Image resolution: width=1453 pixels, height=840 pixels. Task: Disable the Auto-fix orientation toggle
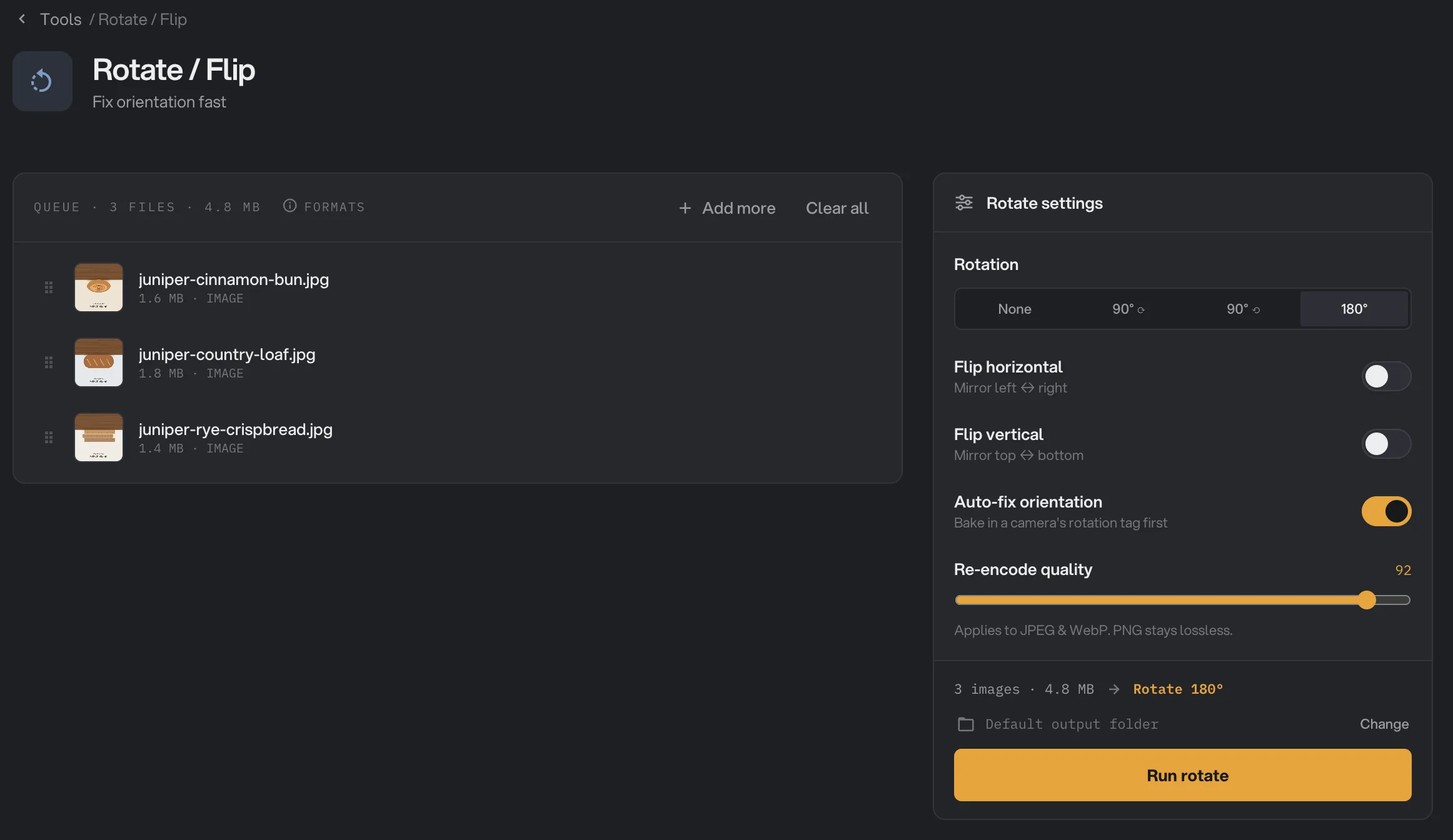(1386, 511)
